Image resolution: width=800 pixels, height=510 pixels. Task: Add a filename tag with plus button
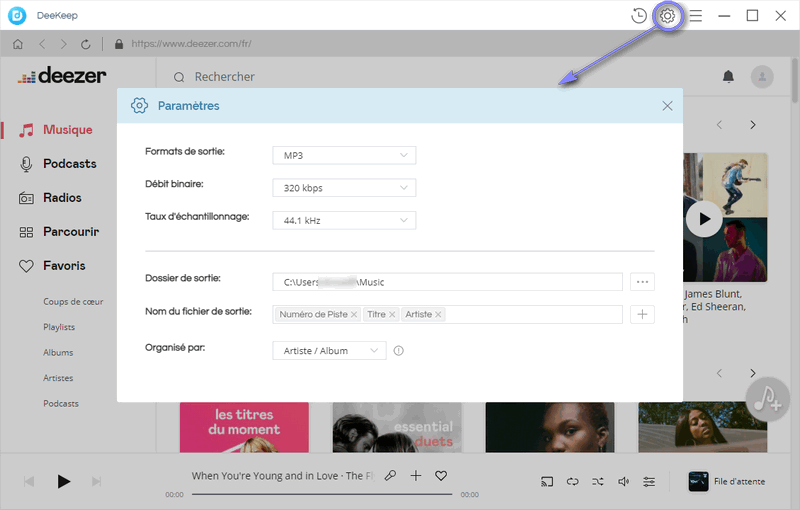pos(642,315)
